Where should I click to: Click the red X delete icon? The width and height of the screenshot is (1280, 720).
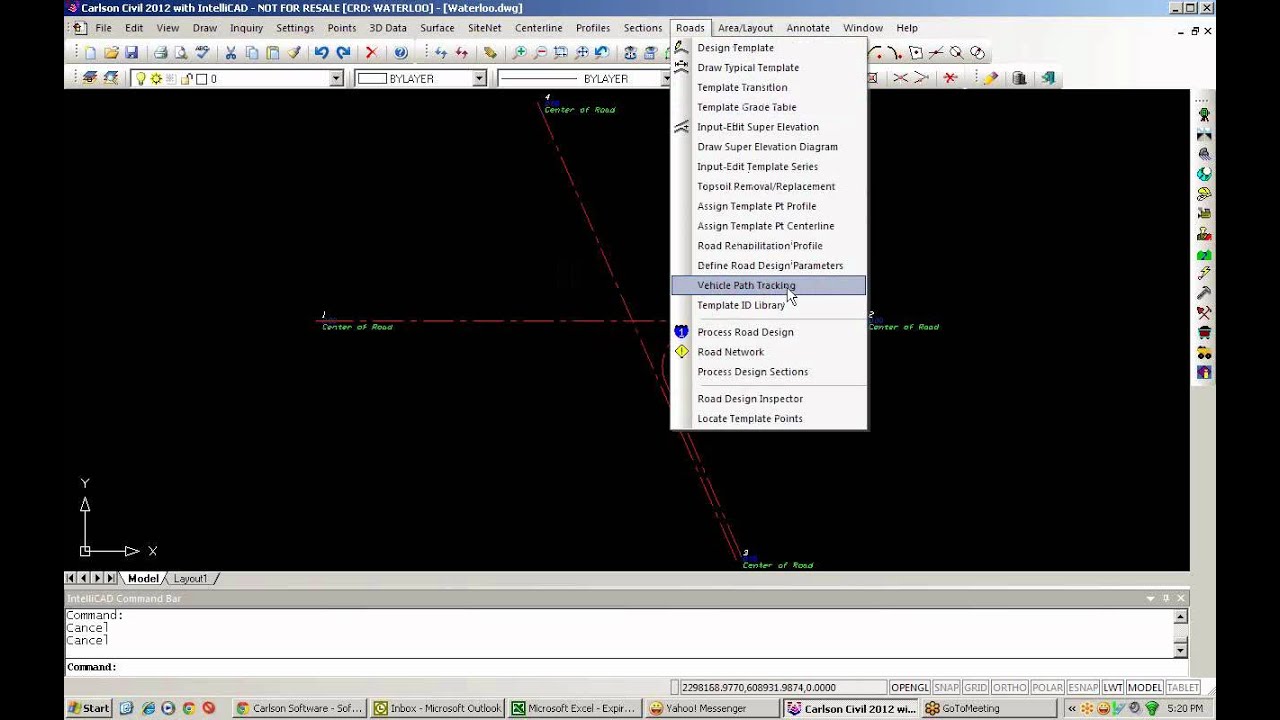pyautogui.click(x=371, y=53)
